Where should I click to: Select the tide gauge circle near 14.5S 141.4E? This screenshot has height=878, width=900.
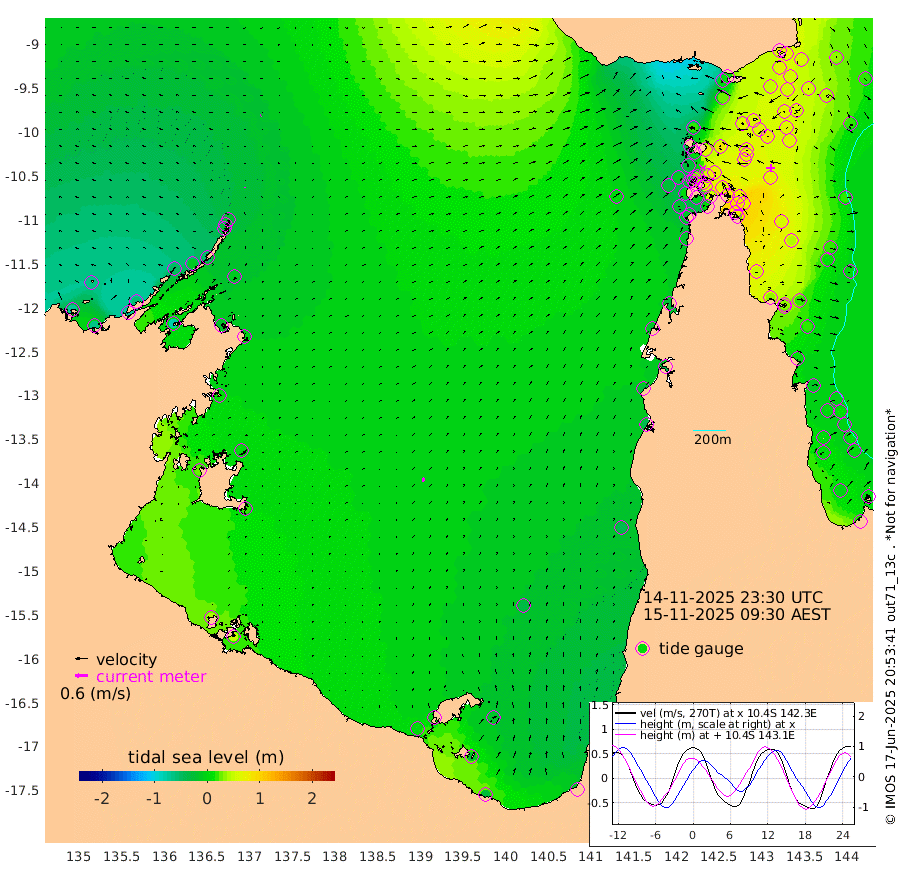622,527
